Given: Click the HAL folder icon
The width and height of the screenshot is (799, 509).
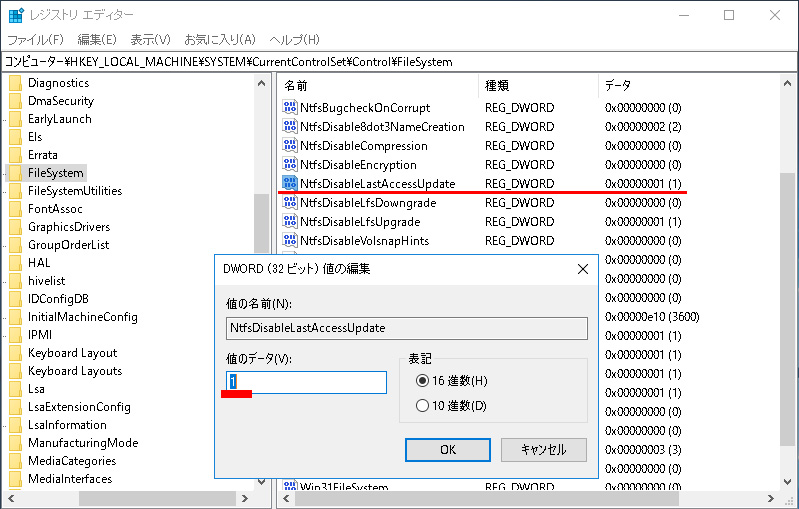Looking at the screenshot, I should click(15, 263).
